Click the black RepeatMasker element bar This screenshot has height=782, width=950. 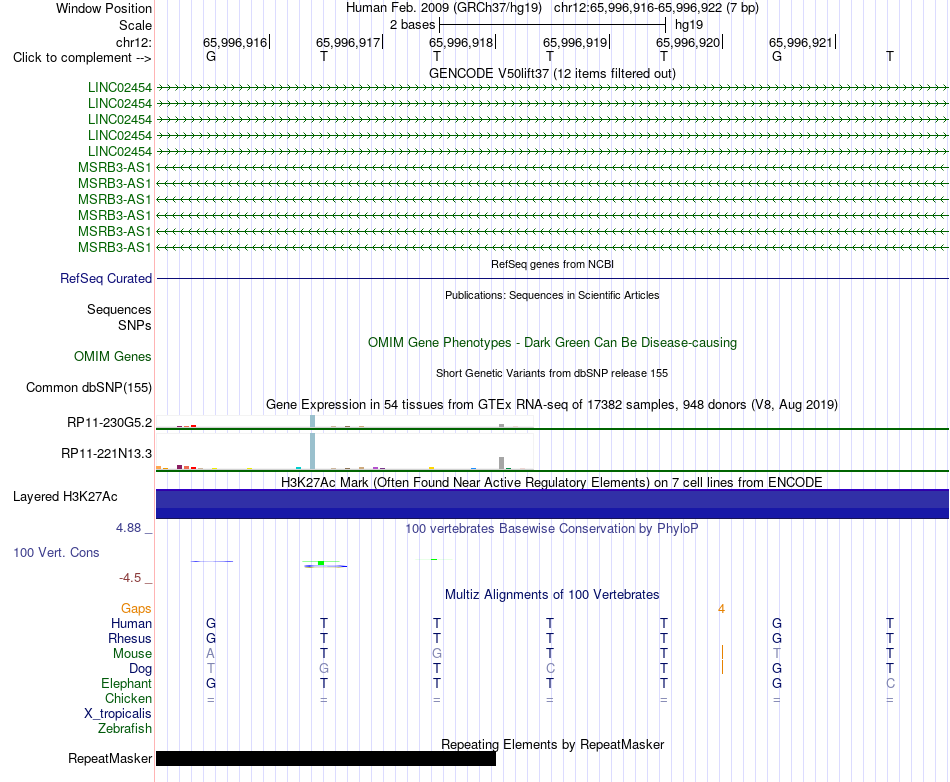[326, 758]
